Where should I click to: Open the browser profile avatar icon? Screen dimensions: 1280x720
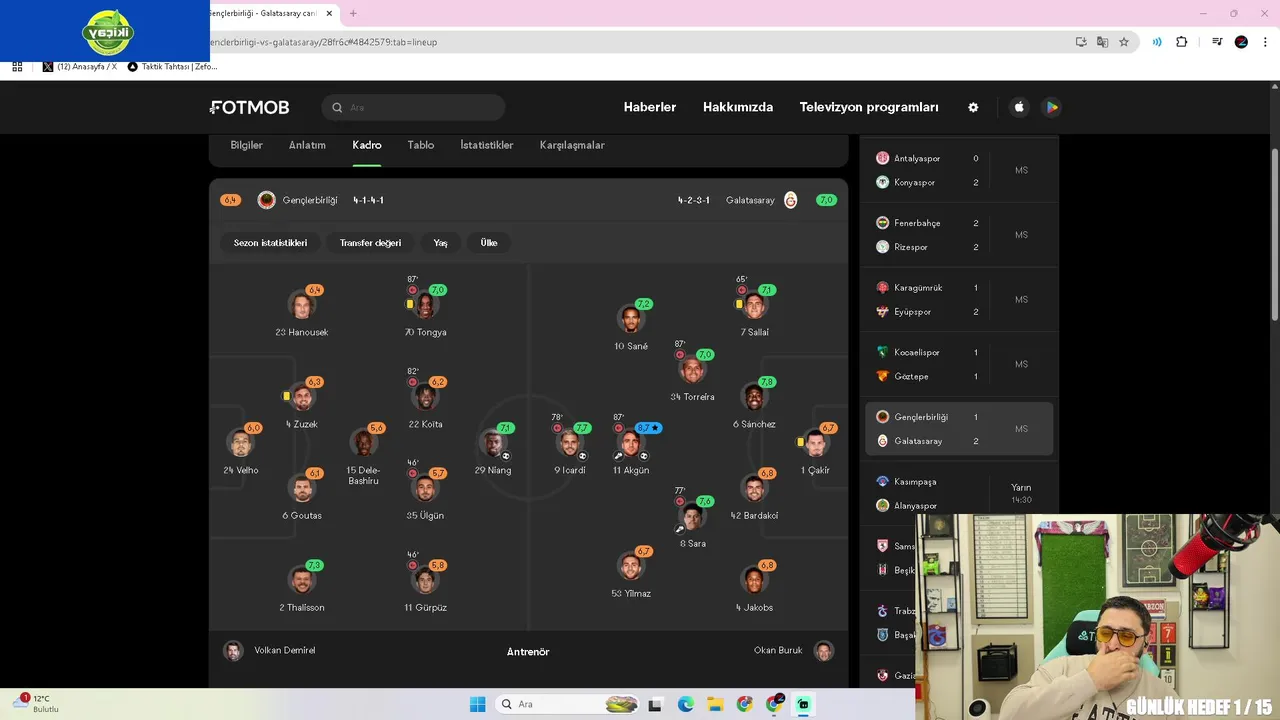click(x=1241, y=42)
